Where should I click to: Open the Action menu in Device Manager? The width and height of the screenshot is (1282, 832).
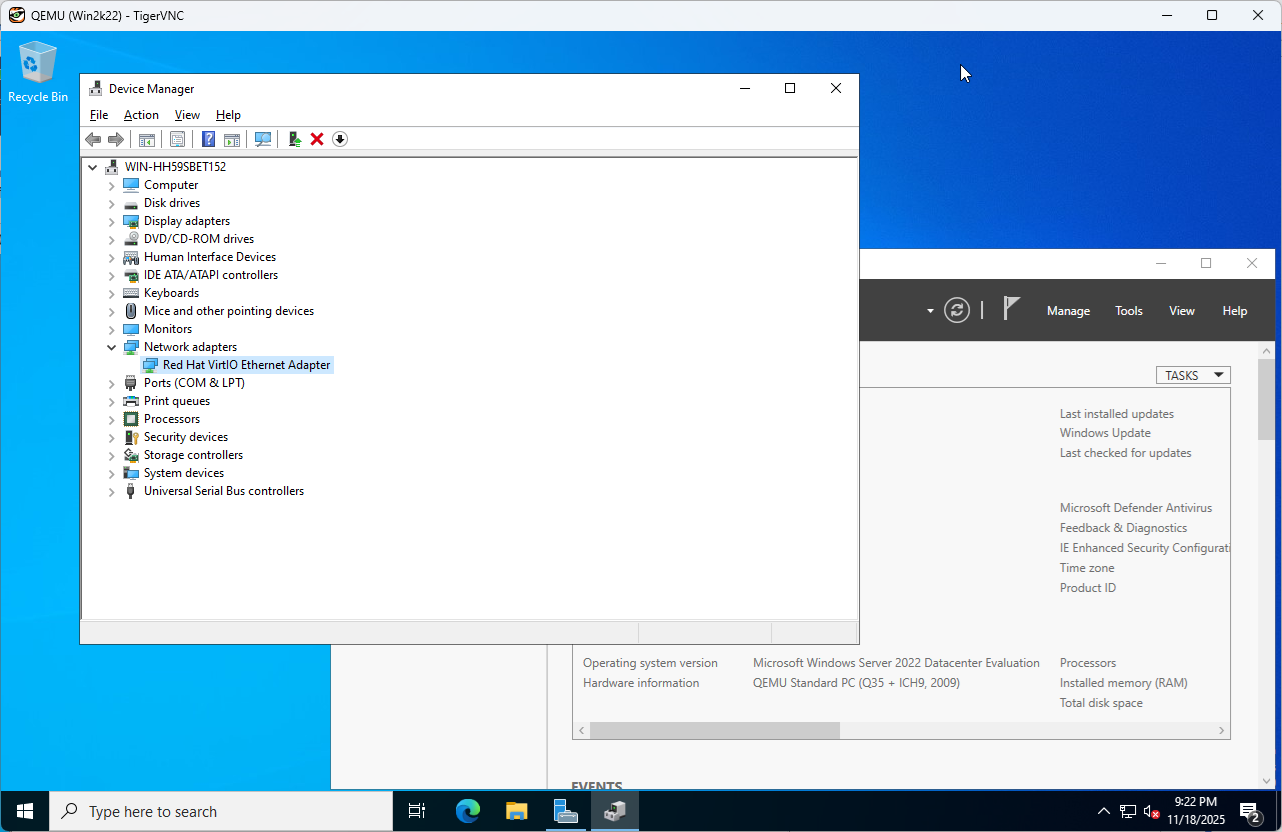(x=141, y=115)
